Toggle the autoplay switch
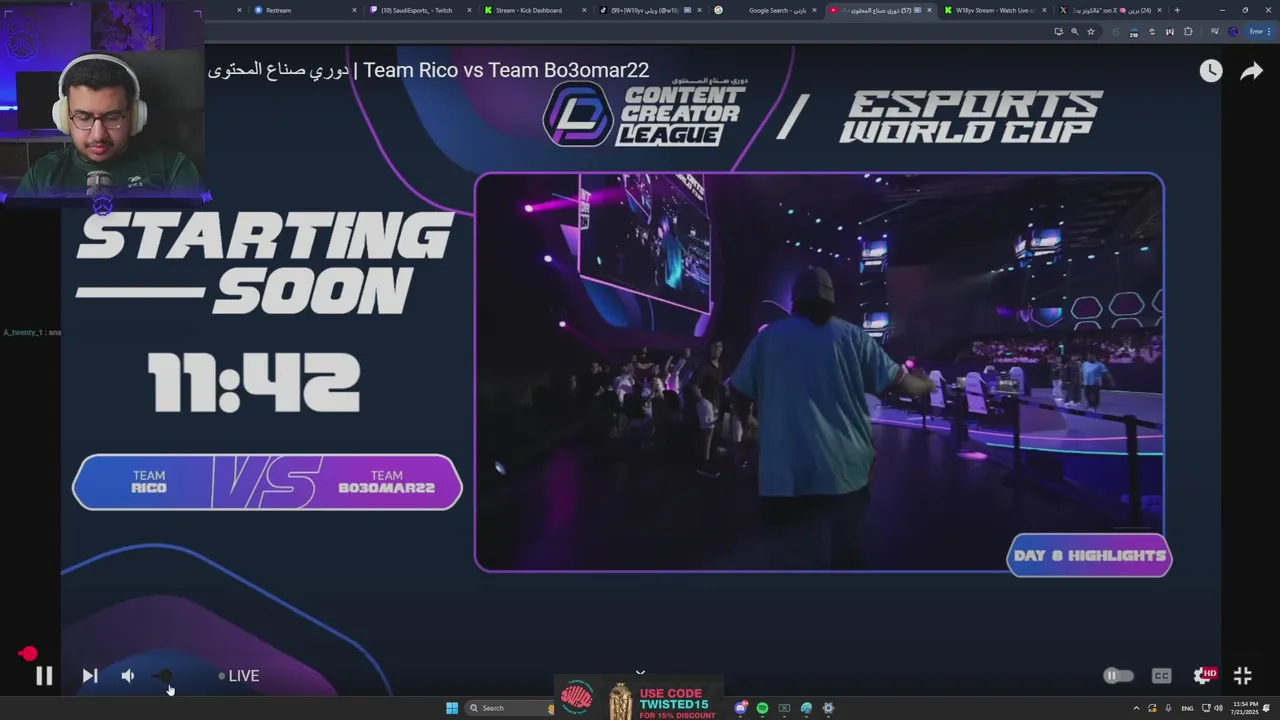Screen dimensions: 1280x720 pos(1118,676)
